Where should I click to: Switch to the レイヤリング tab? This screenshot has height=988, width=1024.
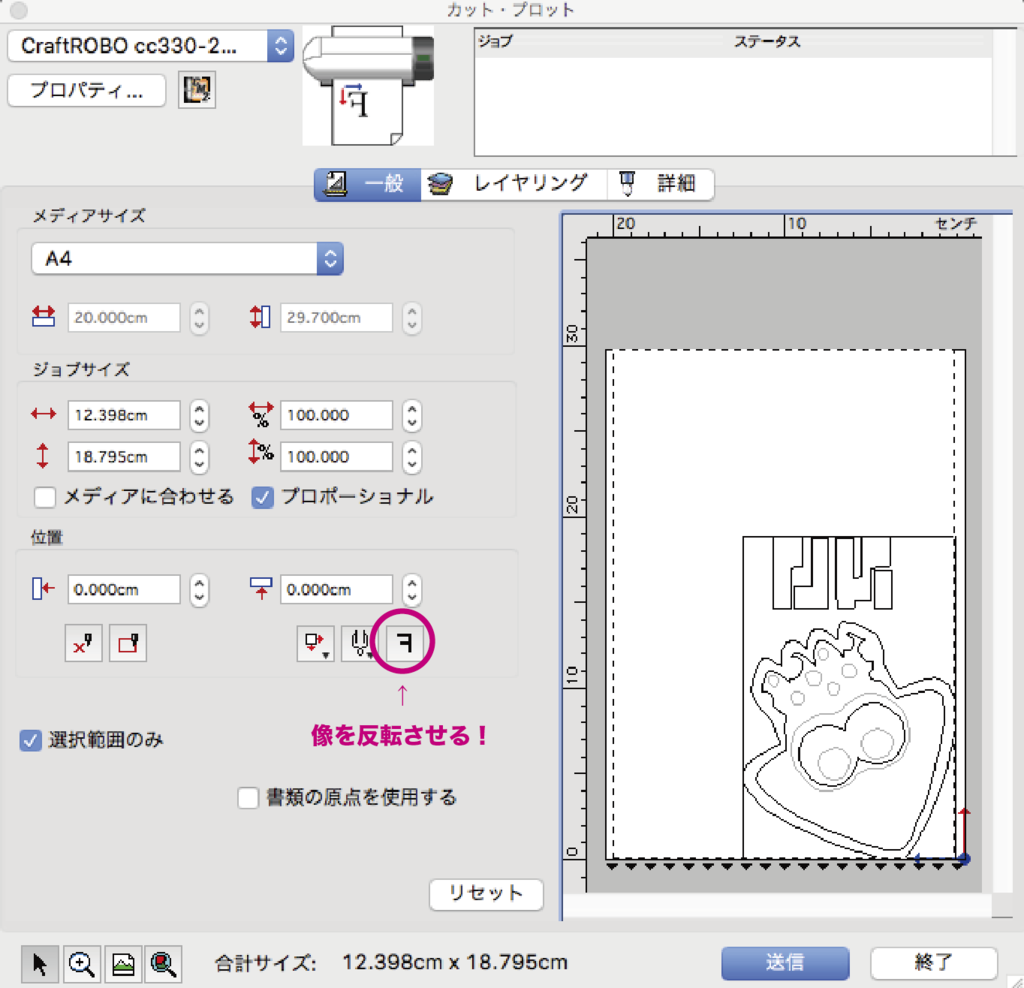514,183
